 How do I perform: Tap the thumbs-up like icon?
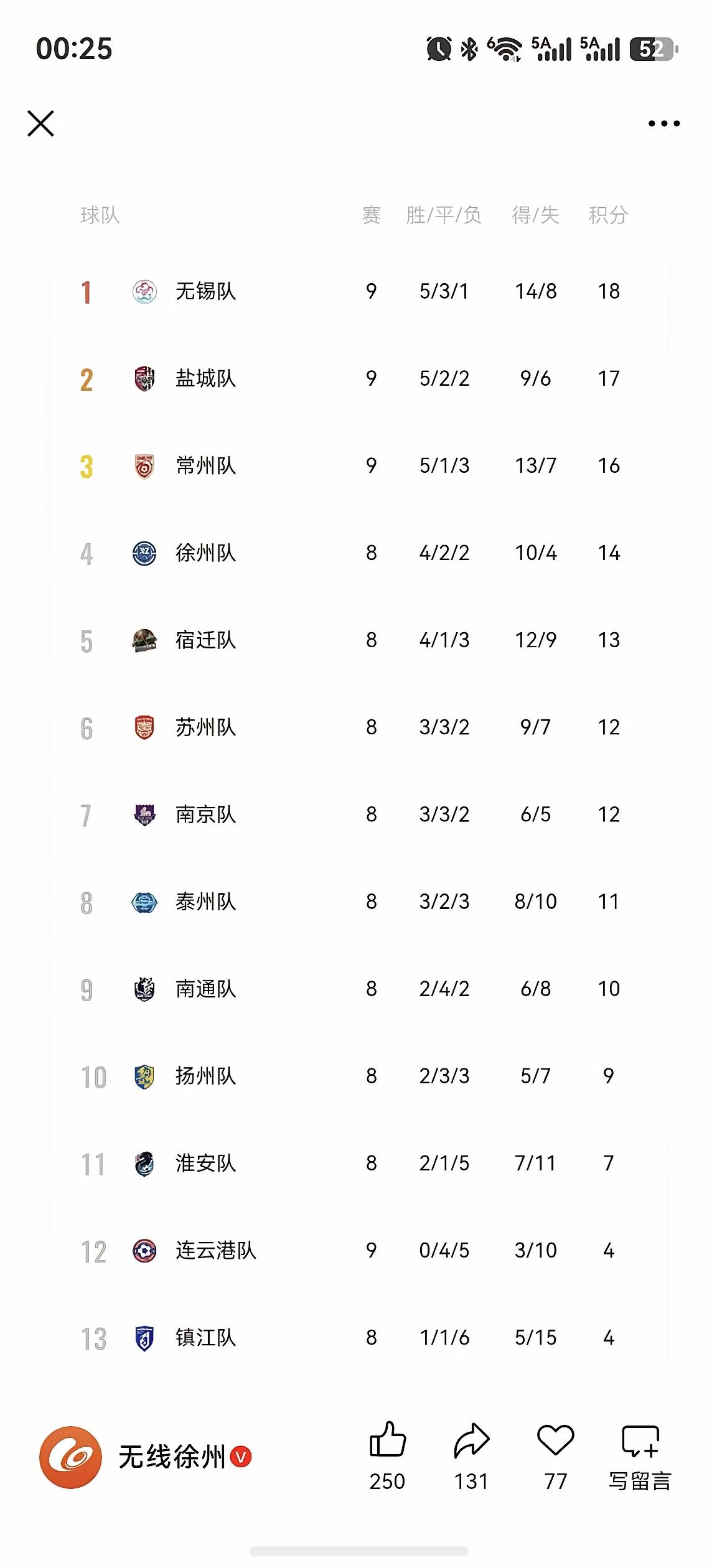pos(388,1440)
